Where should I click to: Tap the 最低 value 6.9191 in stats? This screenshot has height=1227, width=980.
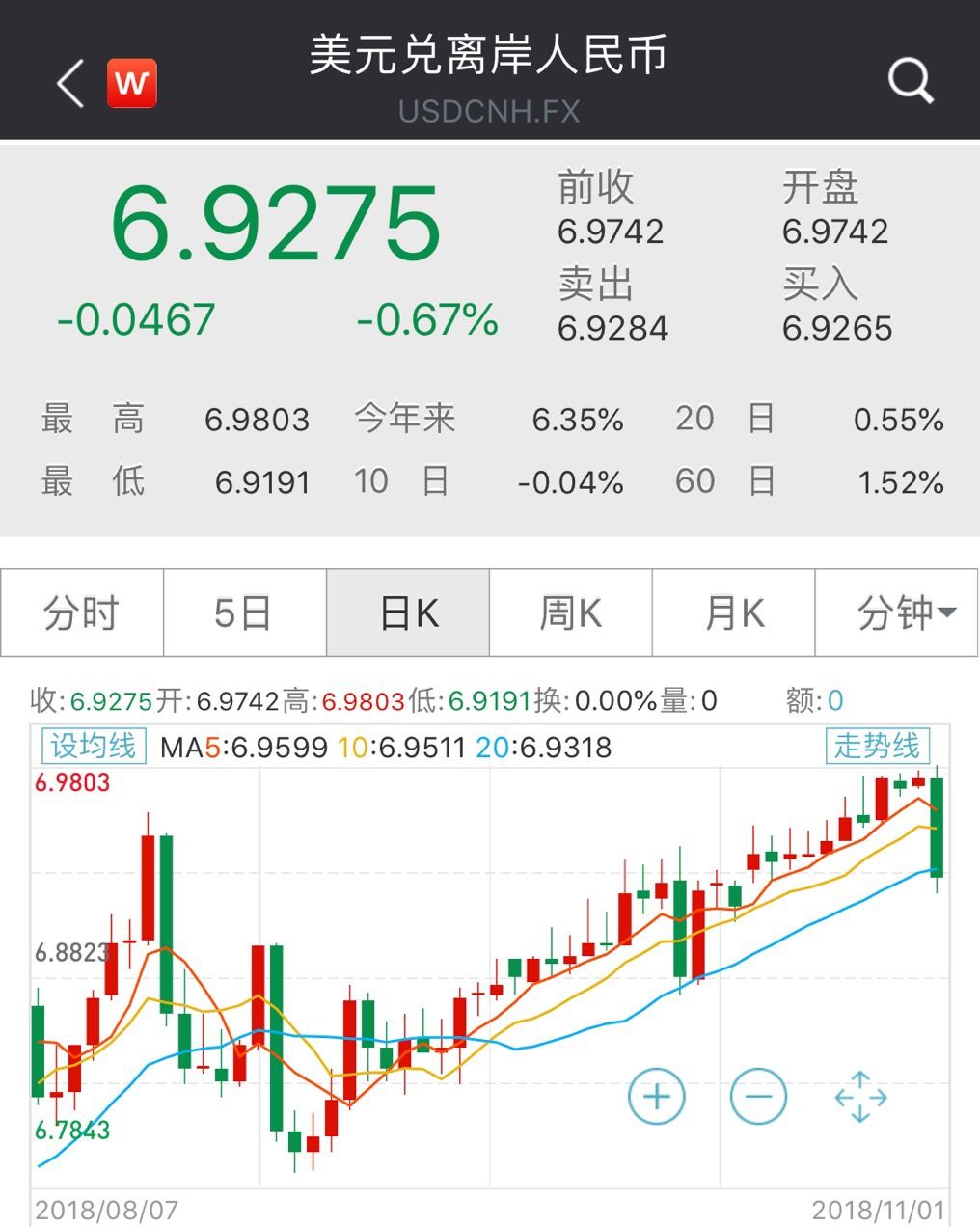(x=262, y=482)
